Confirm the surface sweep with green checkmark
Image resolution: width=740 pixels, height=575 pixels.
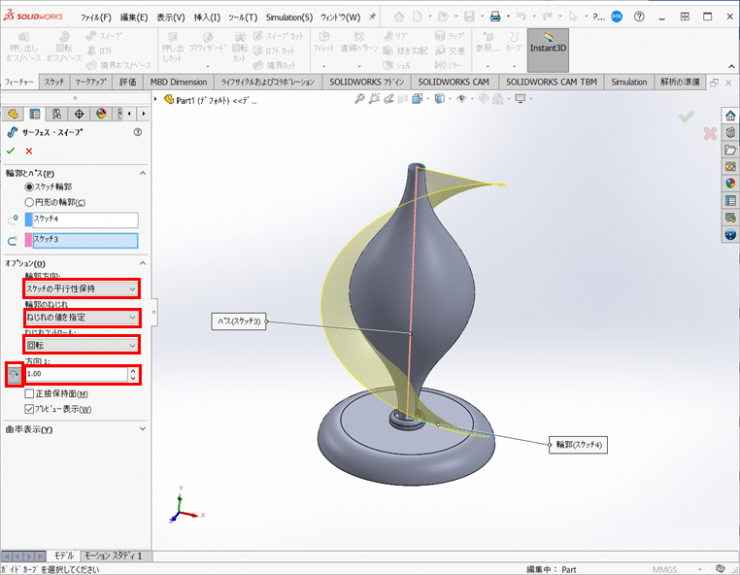coord(11,150)
